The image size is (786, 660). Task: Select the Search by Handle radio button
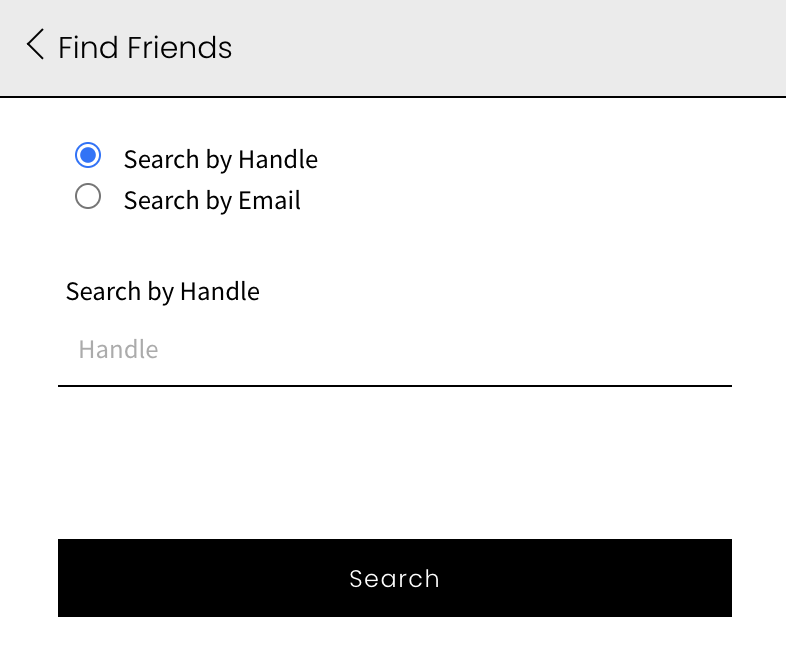(x=88, y=156)
